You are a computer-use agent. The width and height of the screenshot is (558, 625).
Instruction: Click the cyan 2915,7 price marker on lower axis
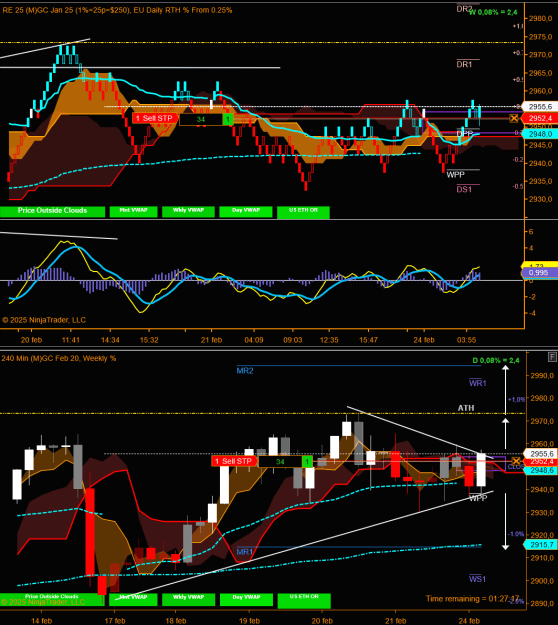pyautogui.click(x=540, y=544)
